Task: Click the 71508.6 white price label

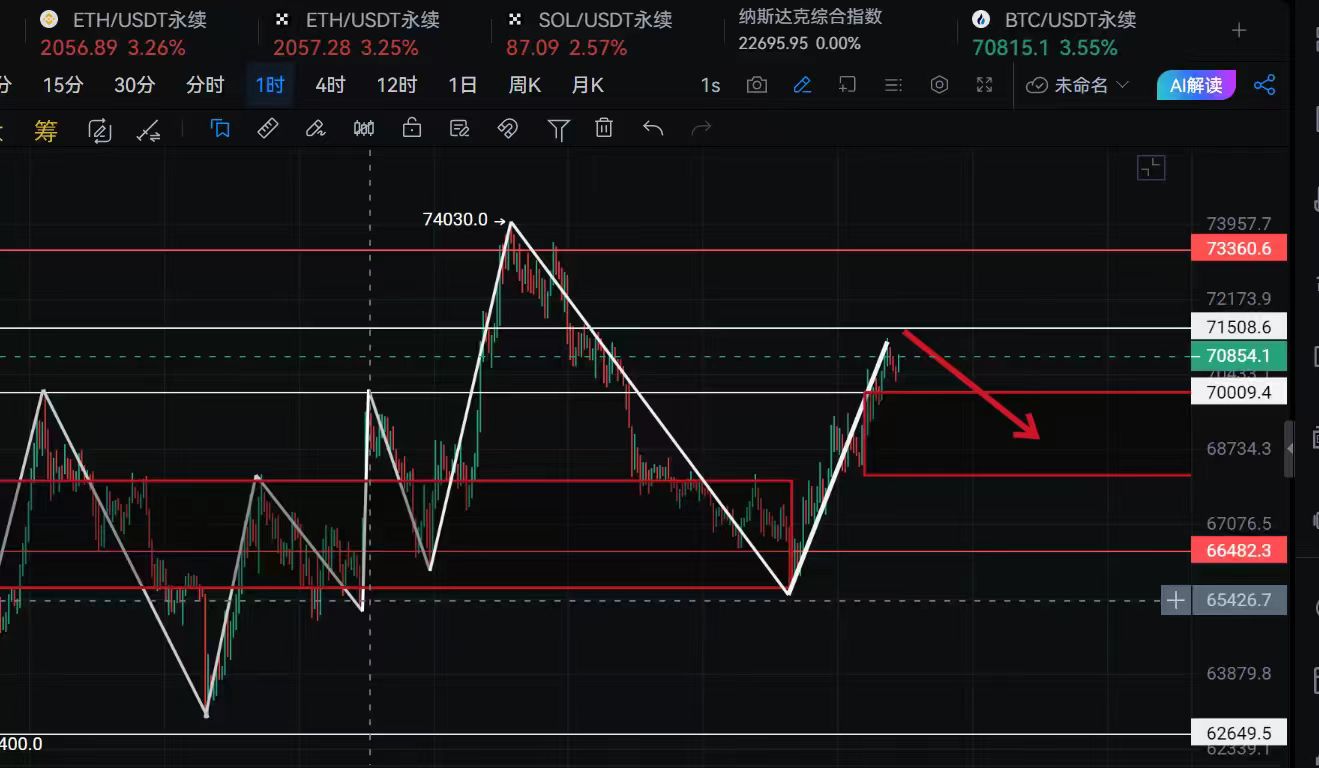Action: [1239, 326]
